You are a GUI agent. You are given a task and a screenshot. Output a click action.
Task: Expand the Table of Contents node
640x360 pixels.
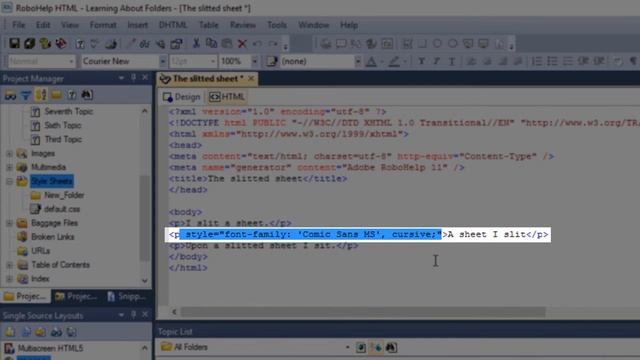9,265
